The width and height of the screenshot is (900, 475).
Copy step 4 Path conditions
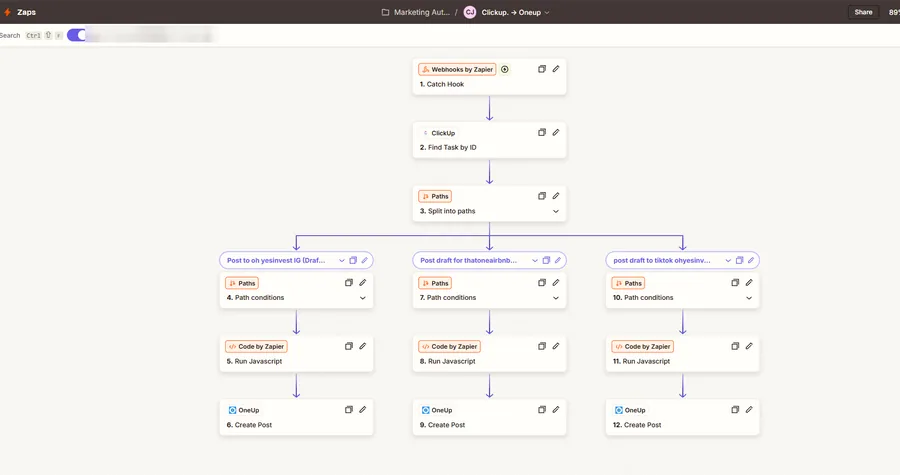[x=348, y=283]
